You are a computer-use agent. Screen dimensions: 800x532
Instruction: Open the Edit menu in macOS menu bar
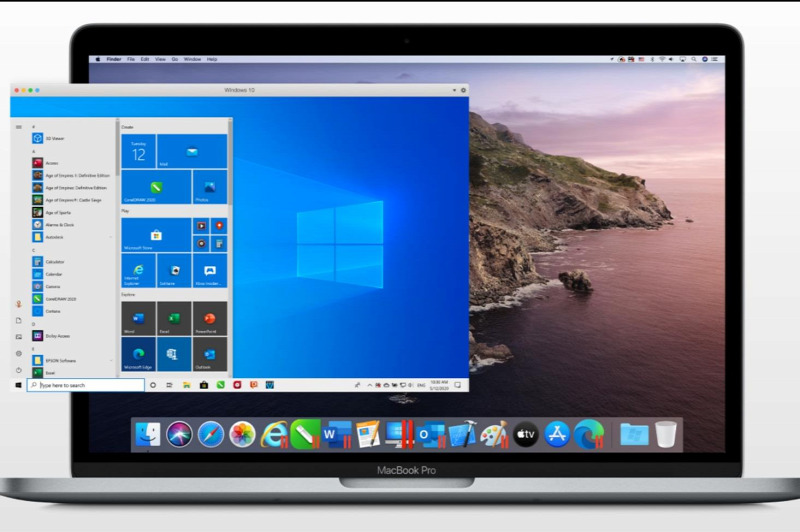[x=145, y=59]
